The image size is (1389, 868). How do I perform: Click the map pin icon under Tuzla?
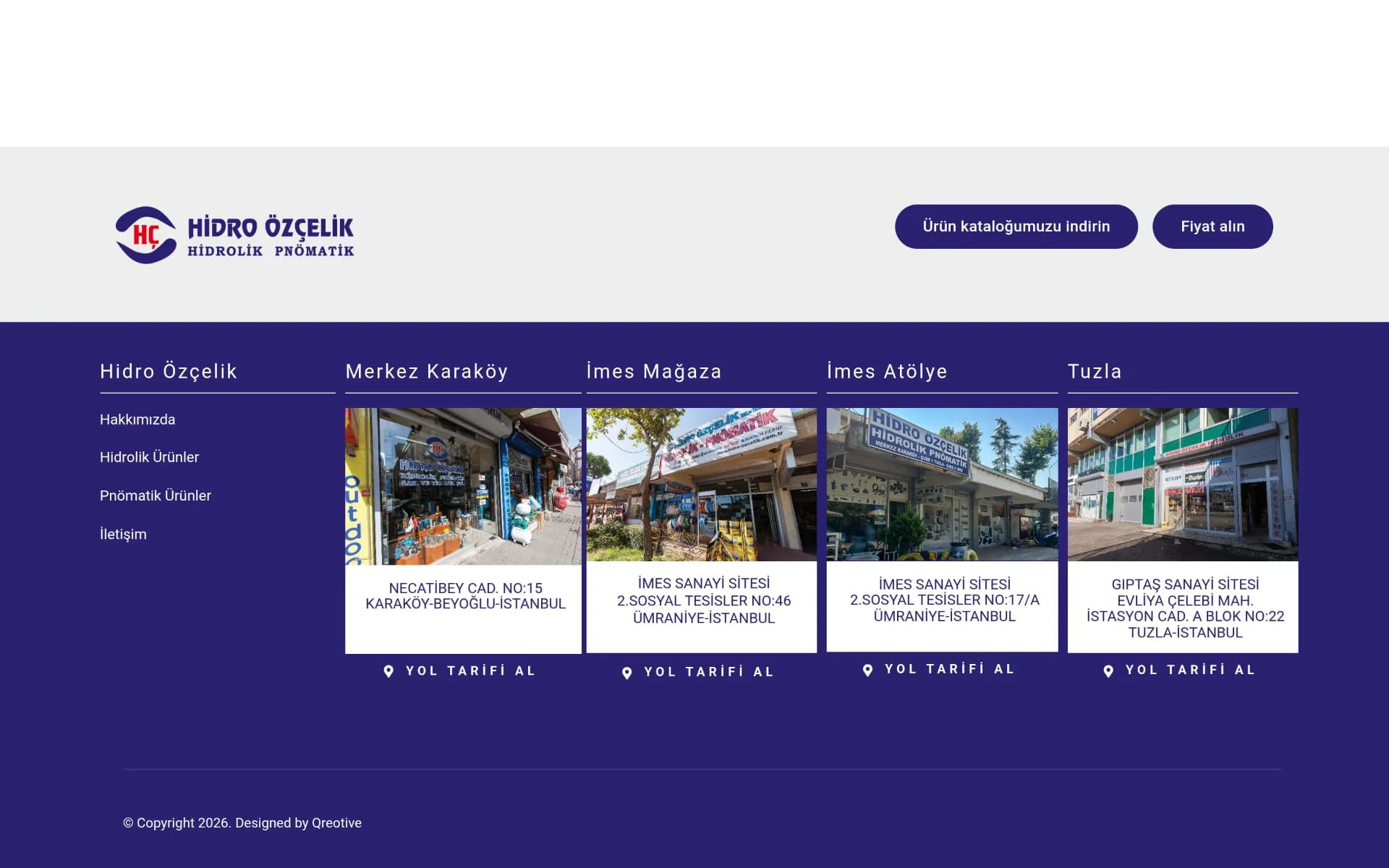1108,671
